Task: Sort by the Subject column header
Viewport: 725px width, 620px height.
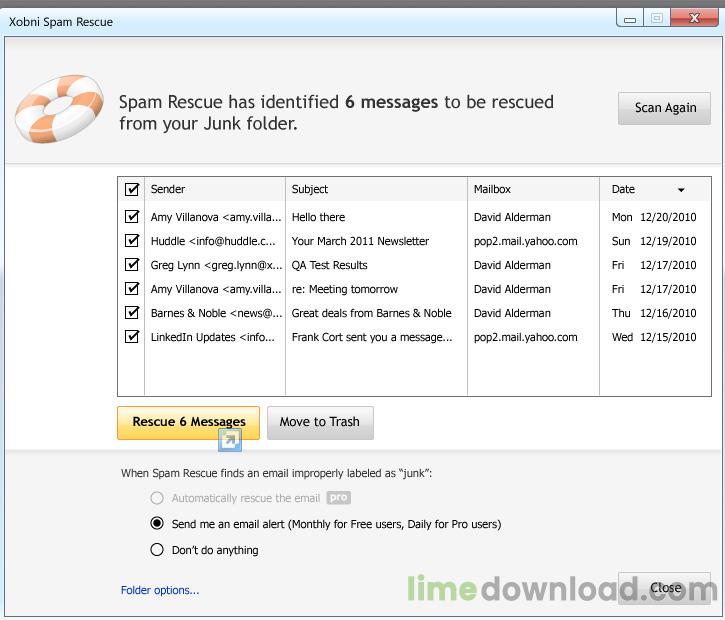Action: (x=376, y=189)
